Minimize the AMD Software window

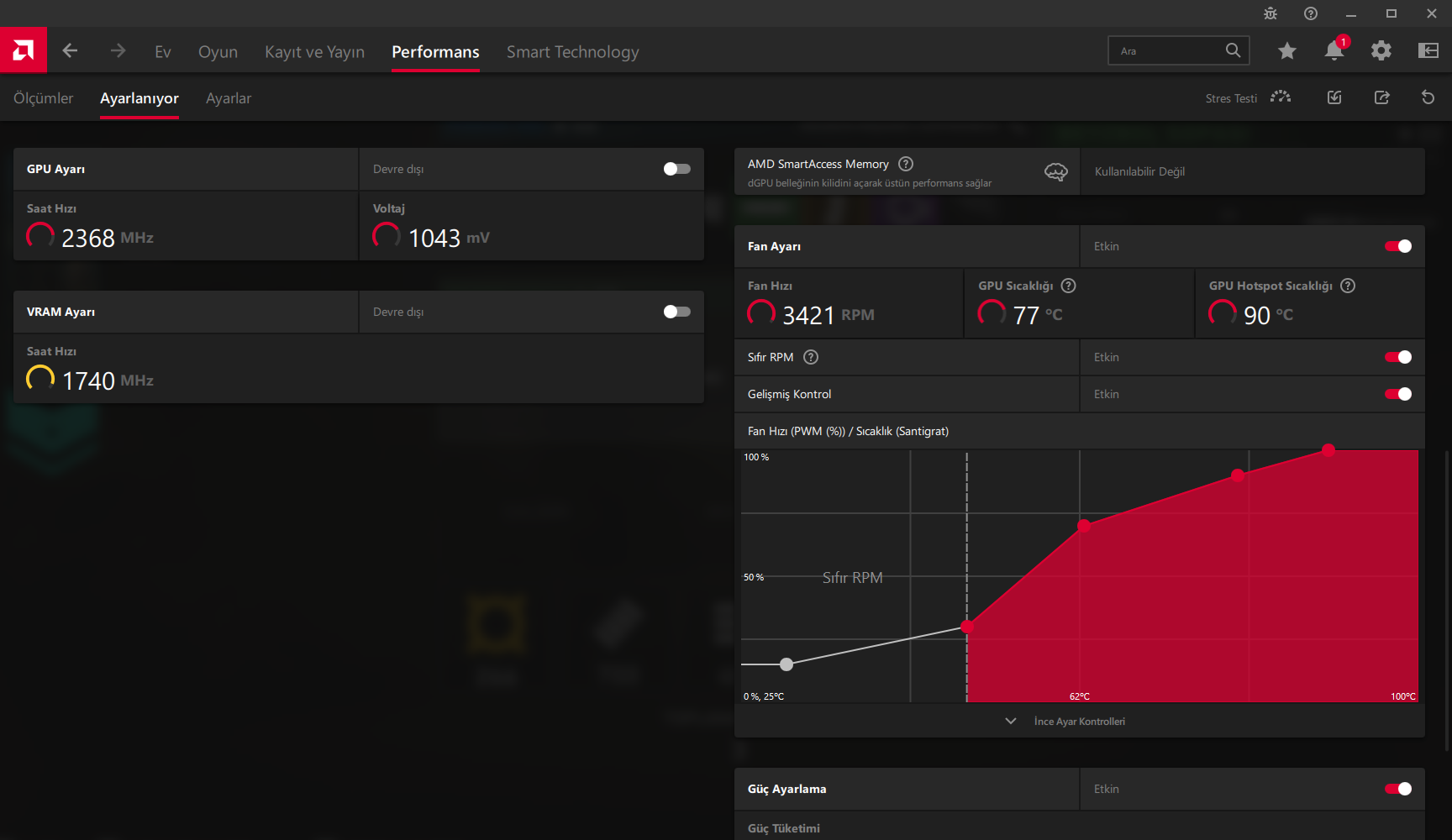click(1351, 13)
